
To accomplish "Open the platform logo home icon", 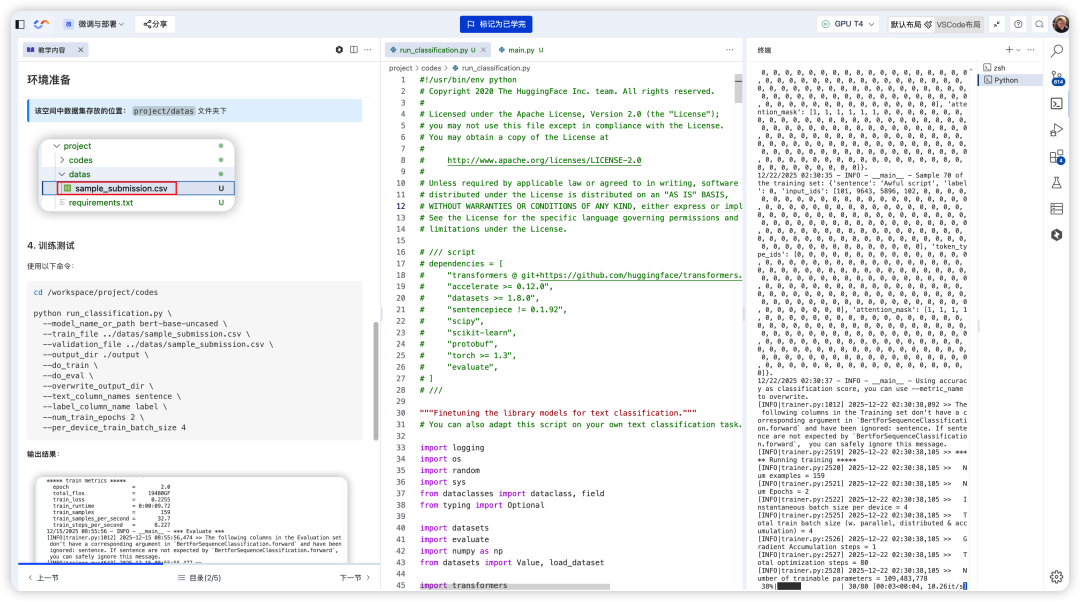I will pos(41,24).
